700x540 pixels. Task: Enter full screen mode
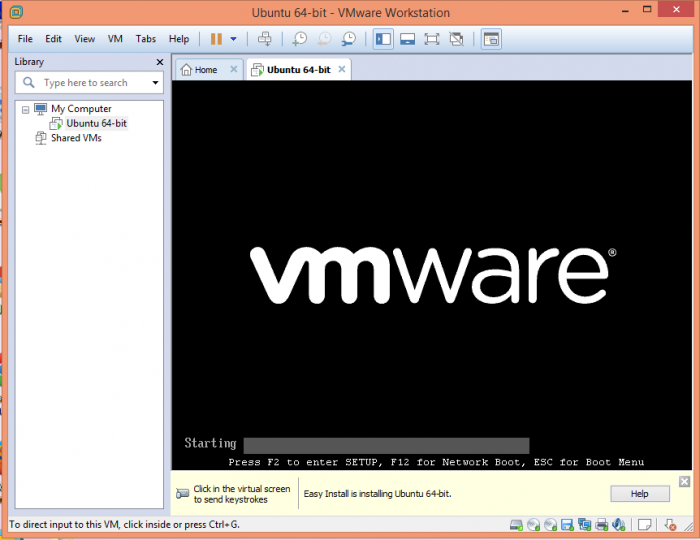pos(432,39)
